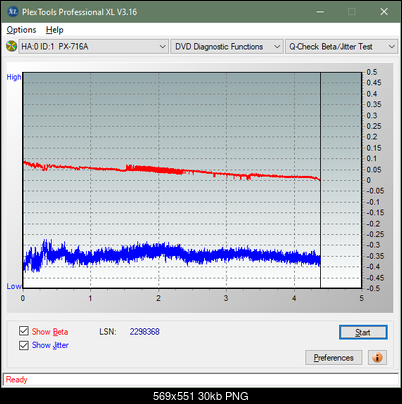Viewport: 402px width, 404px height.
Task: Click the LSN: label
Action: [108, 332]
